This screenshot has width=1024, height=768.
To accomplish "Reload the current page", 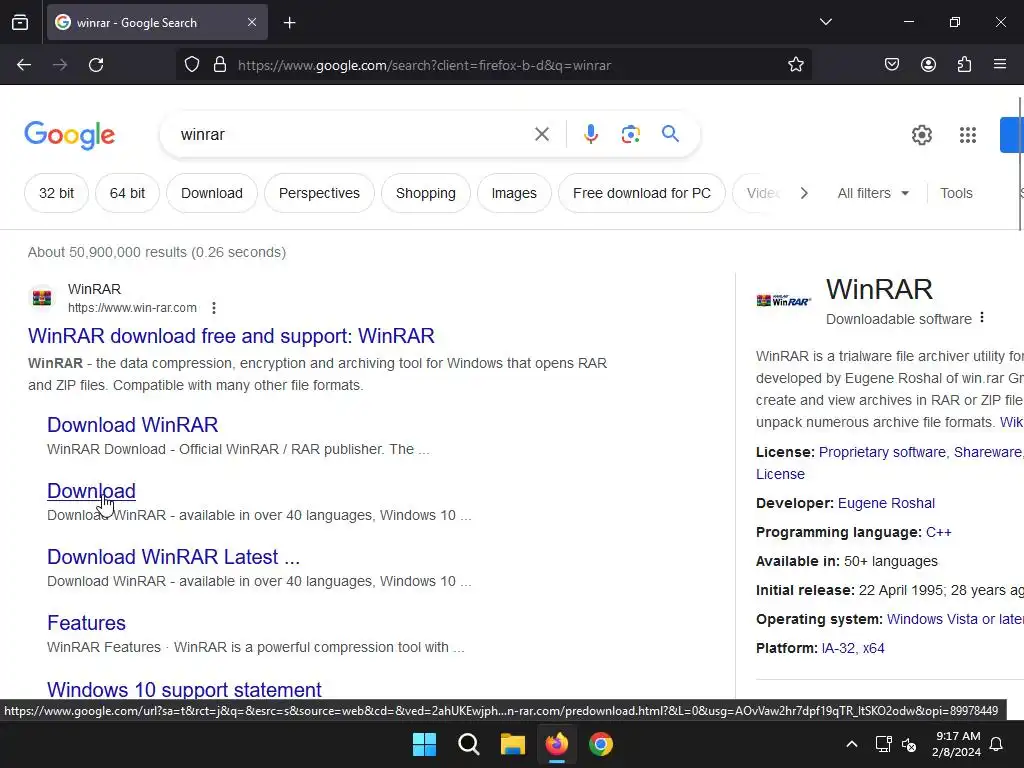I will tap(96, 65).
